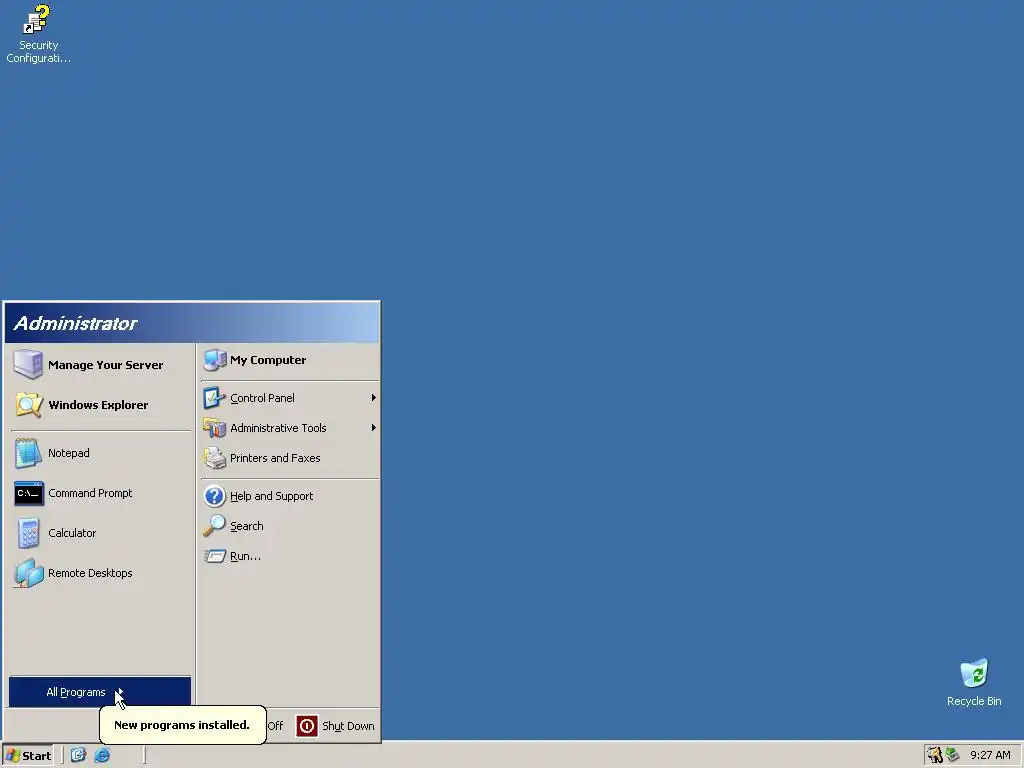The image size is (1024, 768).
Task: Open Search from the Start menu
Action: click(289, 526)
